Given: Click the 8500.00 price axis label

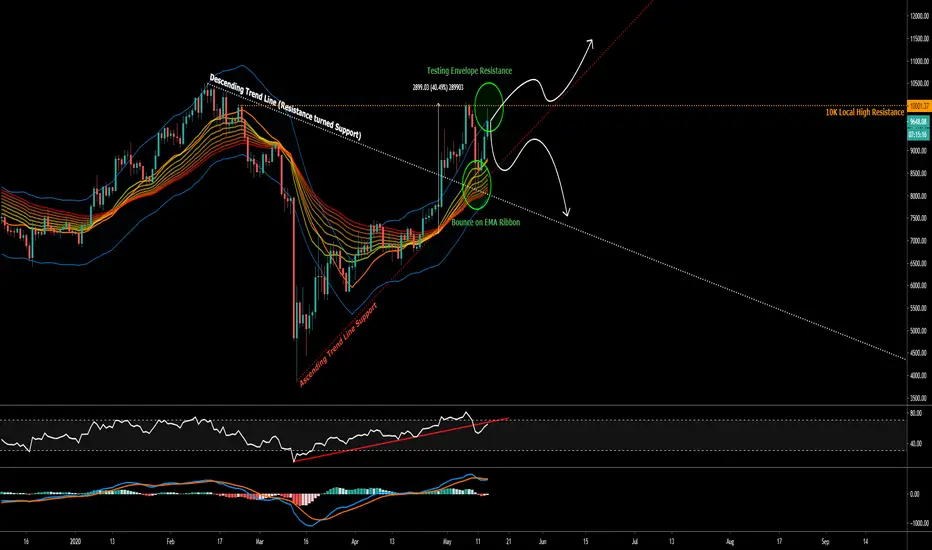Looking at the screenshot, I should (x=919, y=174).
